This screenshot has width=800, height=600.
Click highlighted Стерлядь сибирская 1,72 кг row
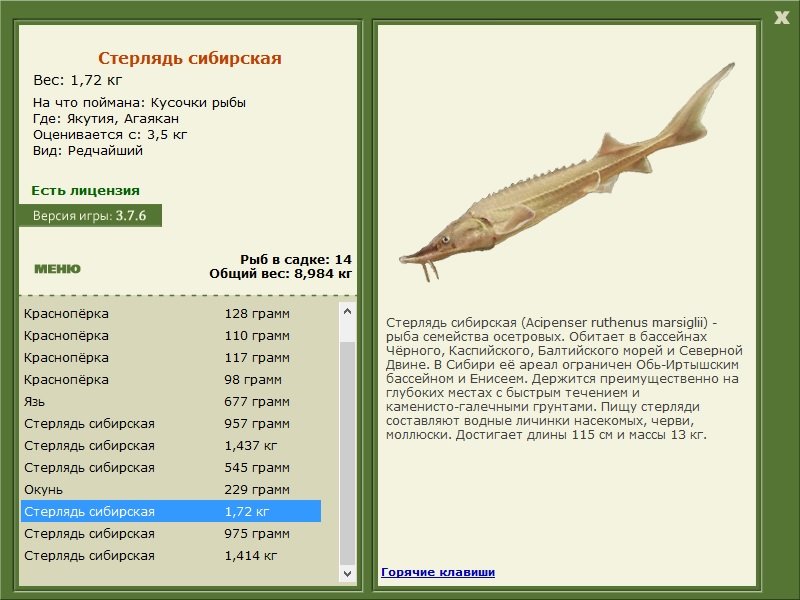[x=171, y=511]
